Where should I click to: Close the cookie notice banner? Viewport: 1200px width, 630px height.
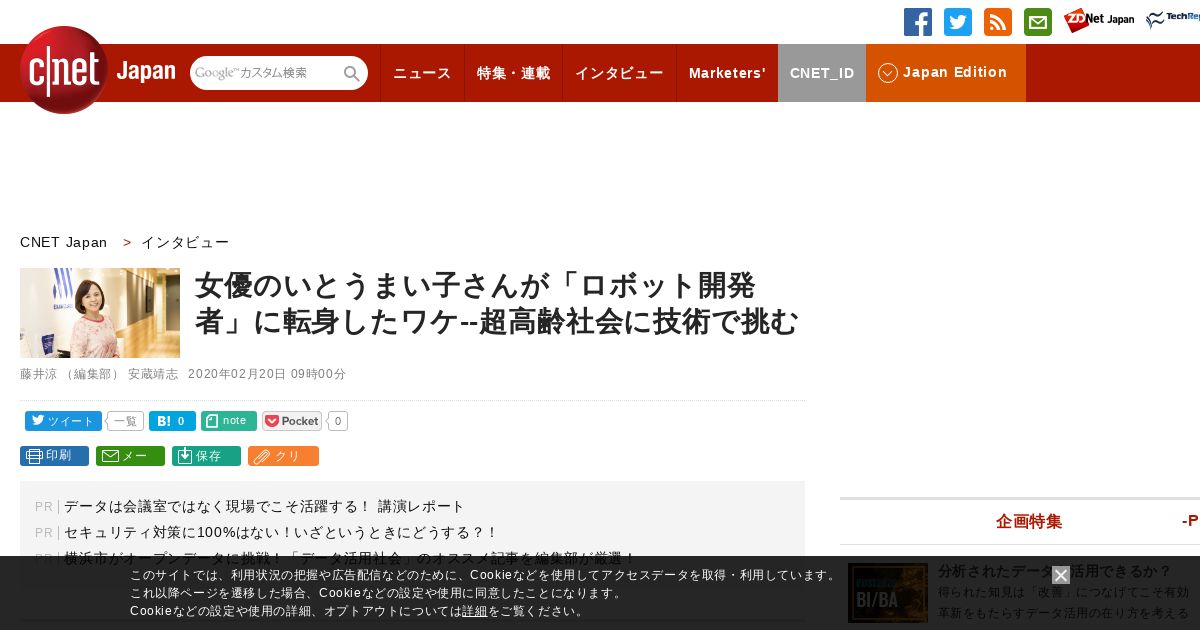point(1061,575)
